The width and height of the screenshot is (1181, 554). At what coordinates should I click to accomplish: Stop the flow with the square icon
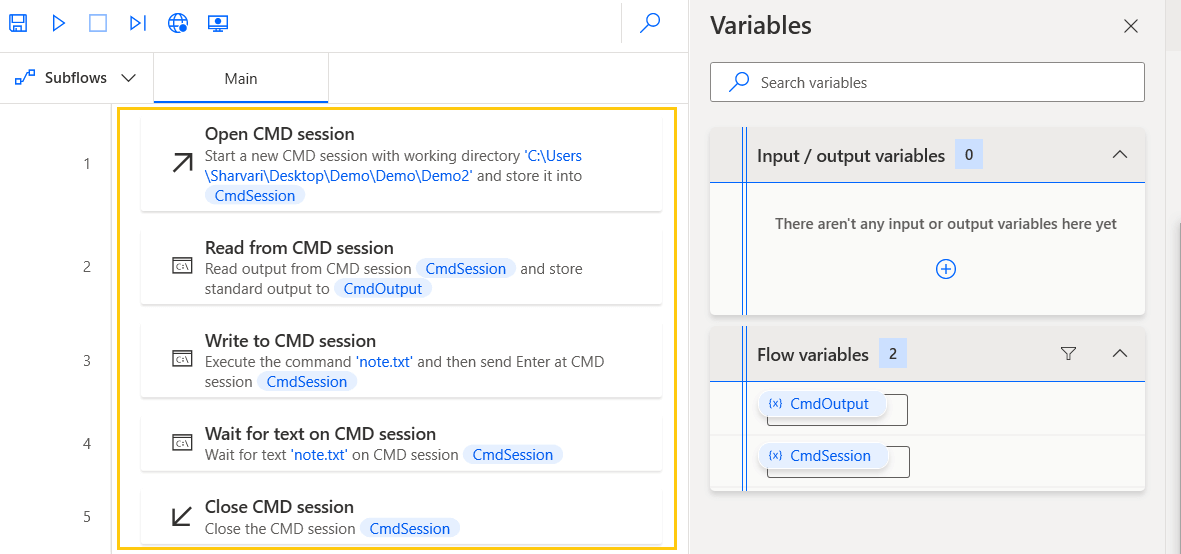pyautogui.click(x=98, y=23)
